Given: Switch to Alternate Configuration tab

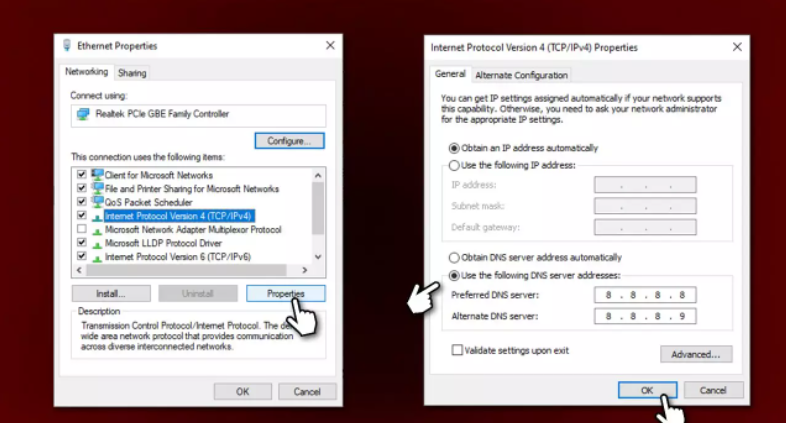Looking at the screenshot, I should pos(521,75).
